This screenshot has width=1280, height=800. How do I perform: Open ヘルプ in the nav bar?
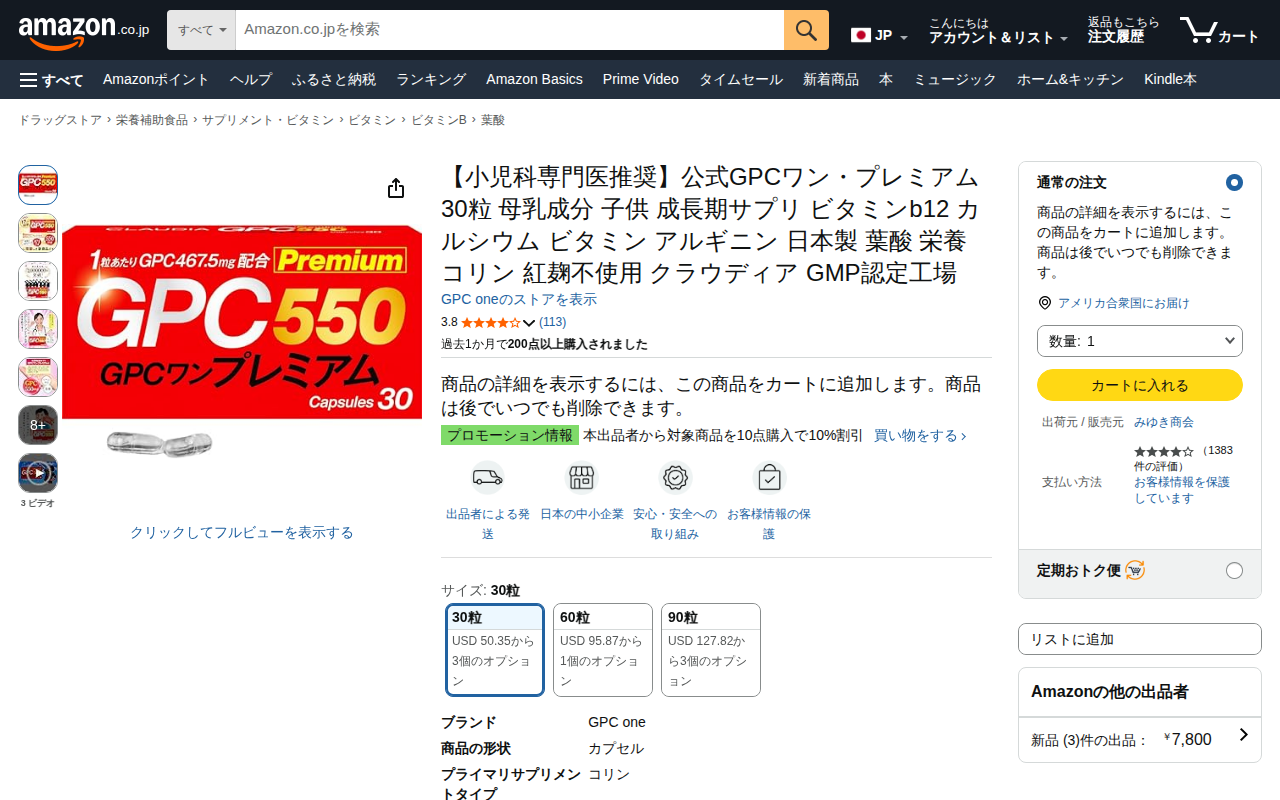coord(251,80)
